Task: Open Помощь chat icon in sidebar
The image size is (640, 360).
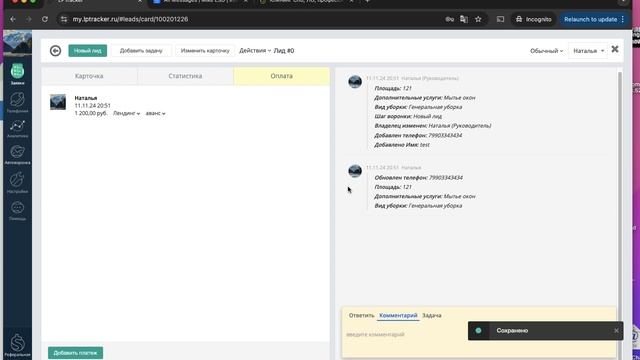Action: click(x=17, y=211)
